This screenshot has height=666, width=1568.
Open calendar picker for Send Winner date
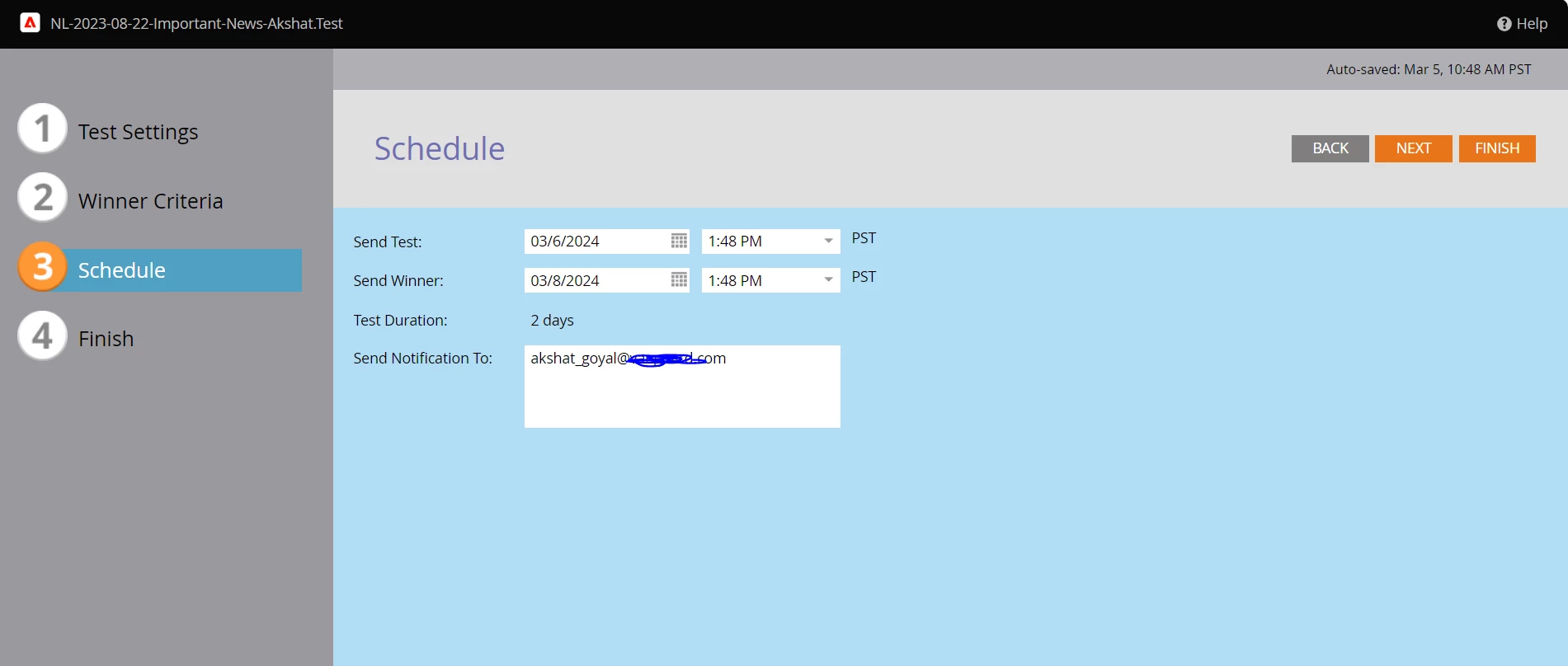(679, 280)
